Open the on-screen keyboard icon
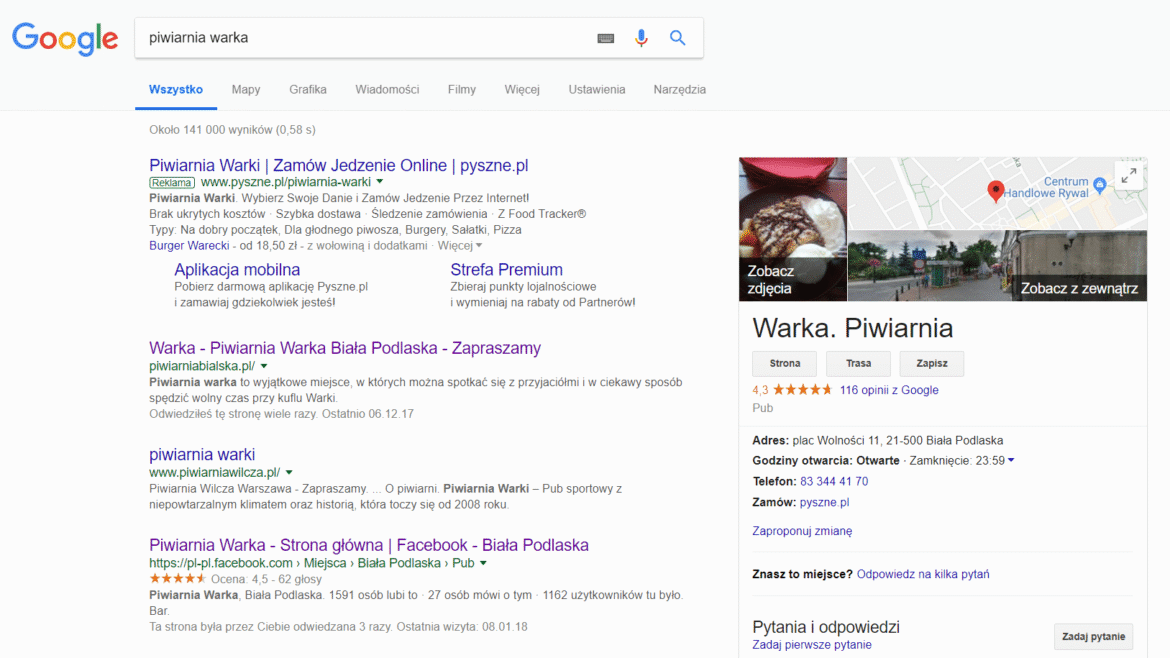1170x658 pixels. point(606,38)
